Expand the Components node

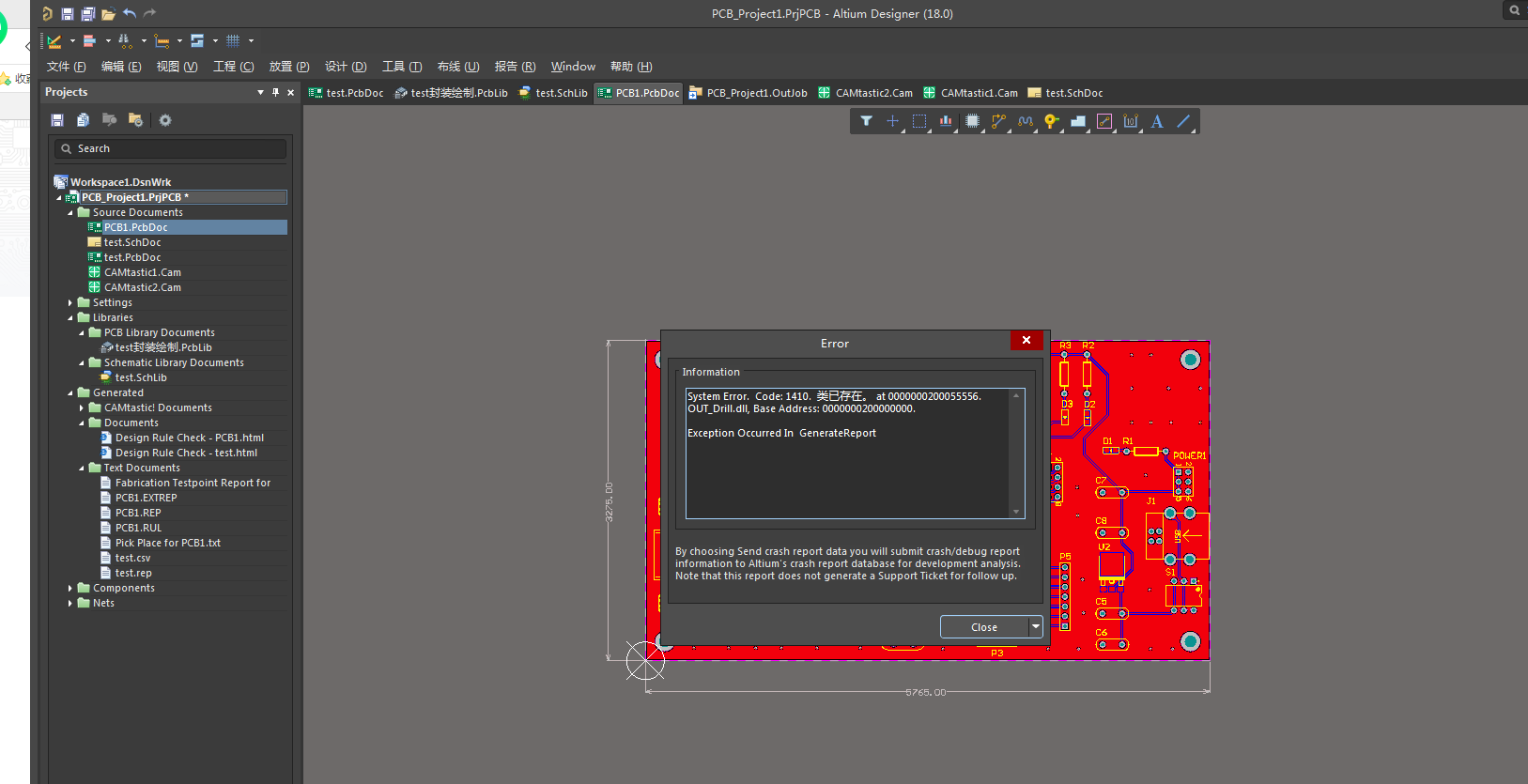point(70,589)
